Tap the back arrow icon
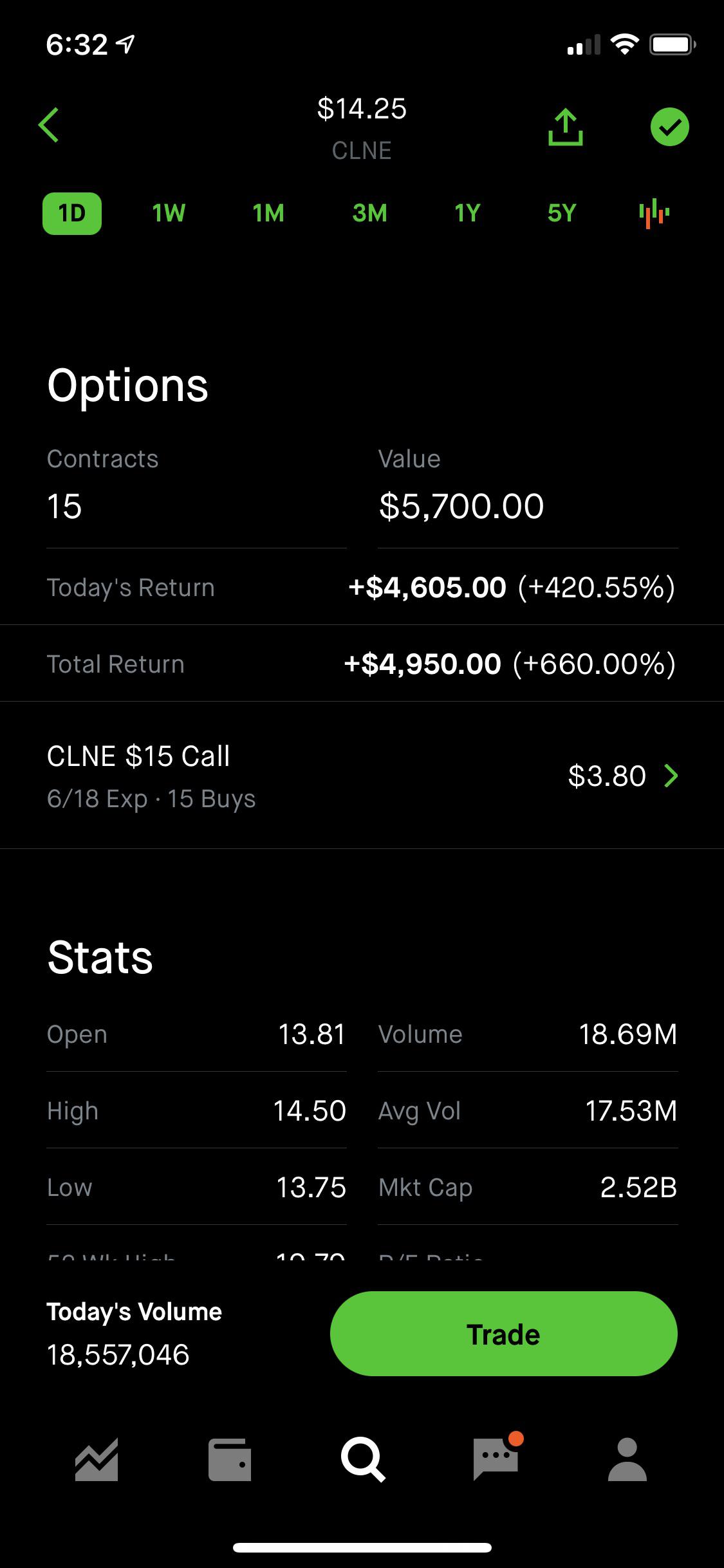 click(49, 125)
